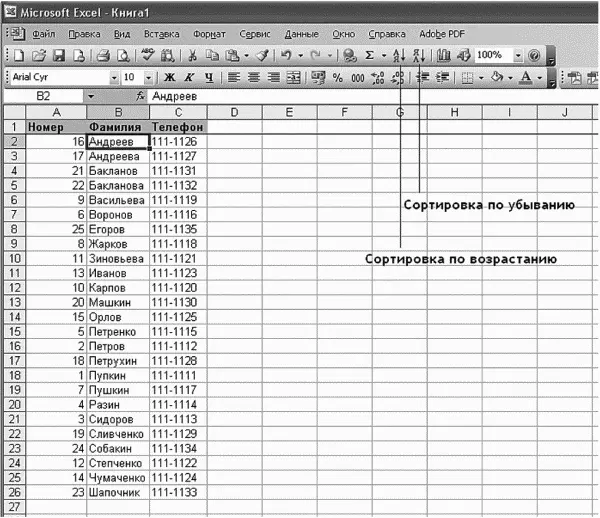
Task: Select the Телефон header cell
Action: point(178,127)
